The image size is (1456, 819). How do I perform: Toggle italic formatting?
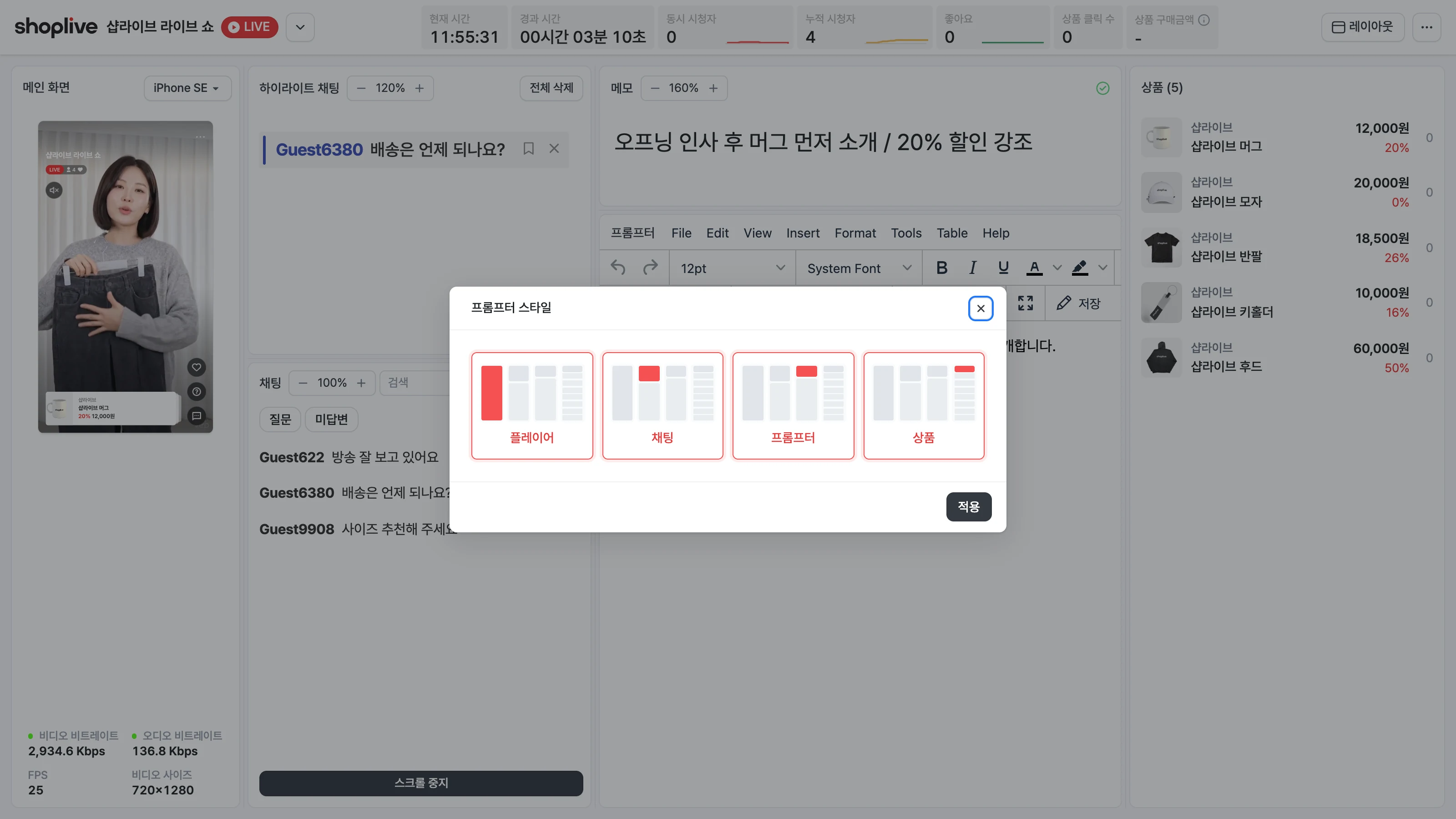(x=973, y=268)
